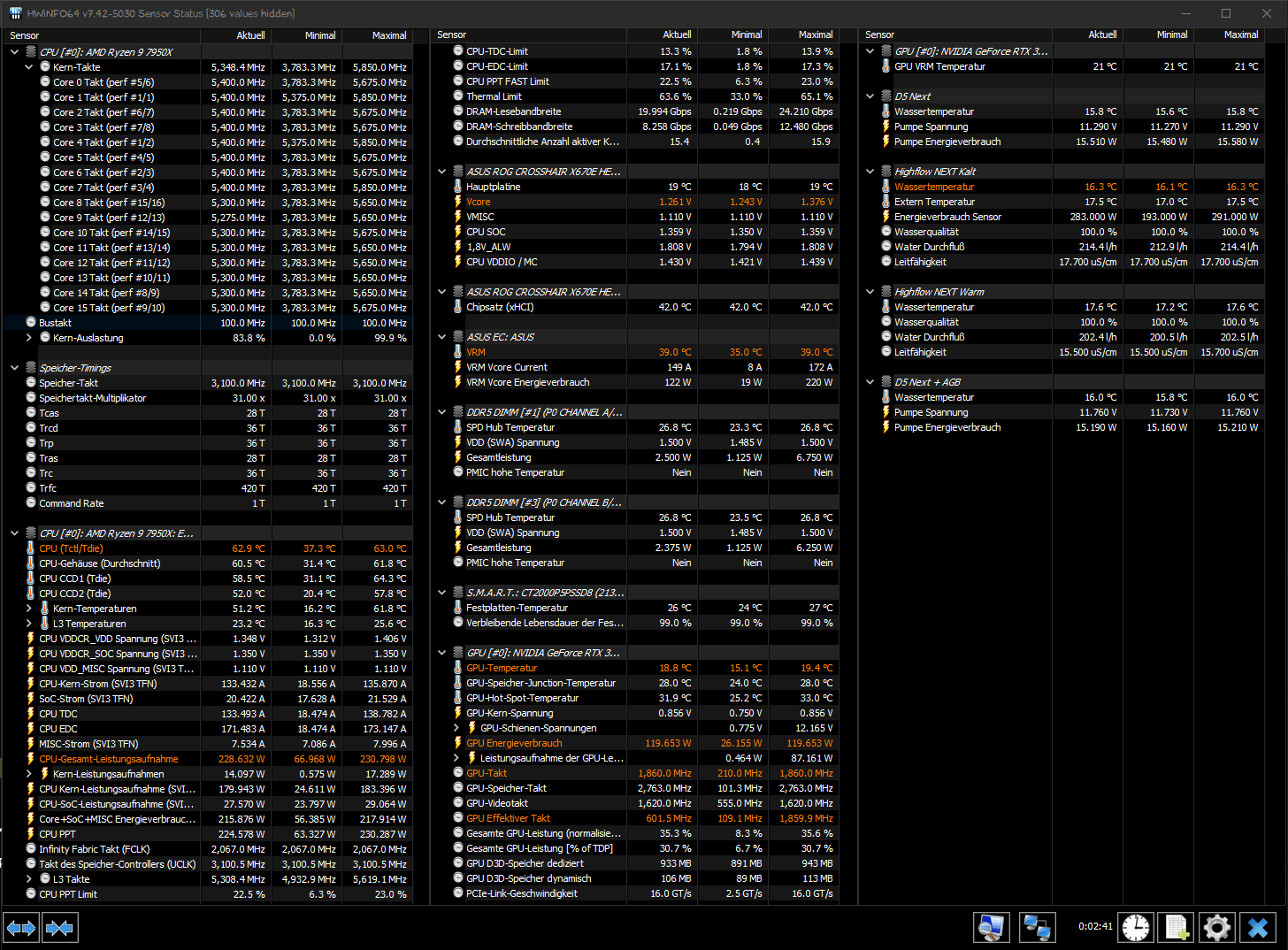This screenshot has height=950, width=1288.
Task: Click the 5,348.4 MHz Kern-Takte value
Action: pyautogui.click(x=238, y=67)
